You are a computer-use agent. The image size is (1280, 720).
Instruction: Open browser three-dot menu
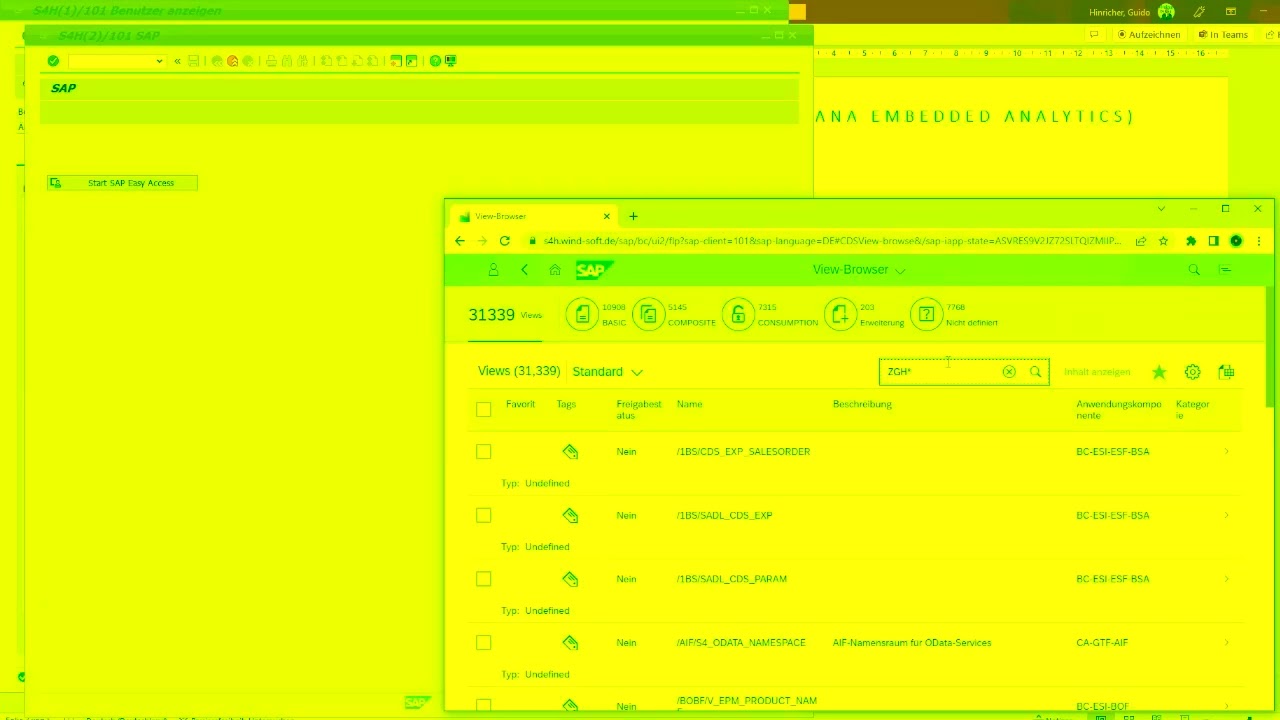(x=1259, y=241)
